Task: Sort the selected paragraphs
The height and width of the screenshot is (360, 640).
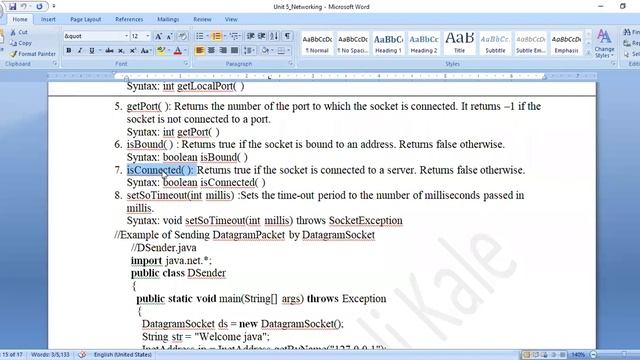Action: (x=274, y=36)
